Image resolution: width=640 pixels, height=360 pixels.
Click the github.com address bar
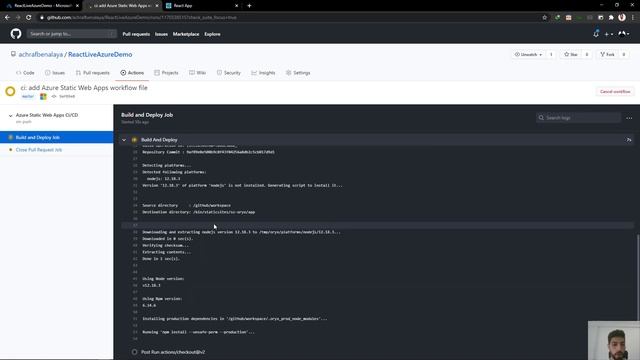pos(293,18)
